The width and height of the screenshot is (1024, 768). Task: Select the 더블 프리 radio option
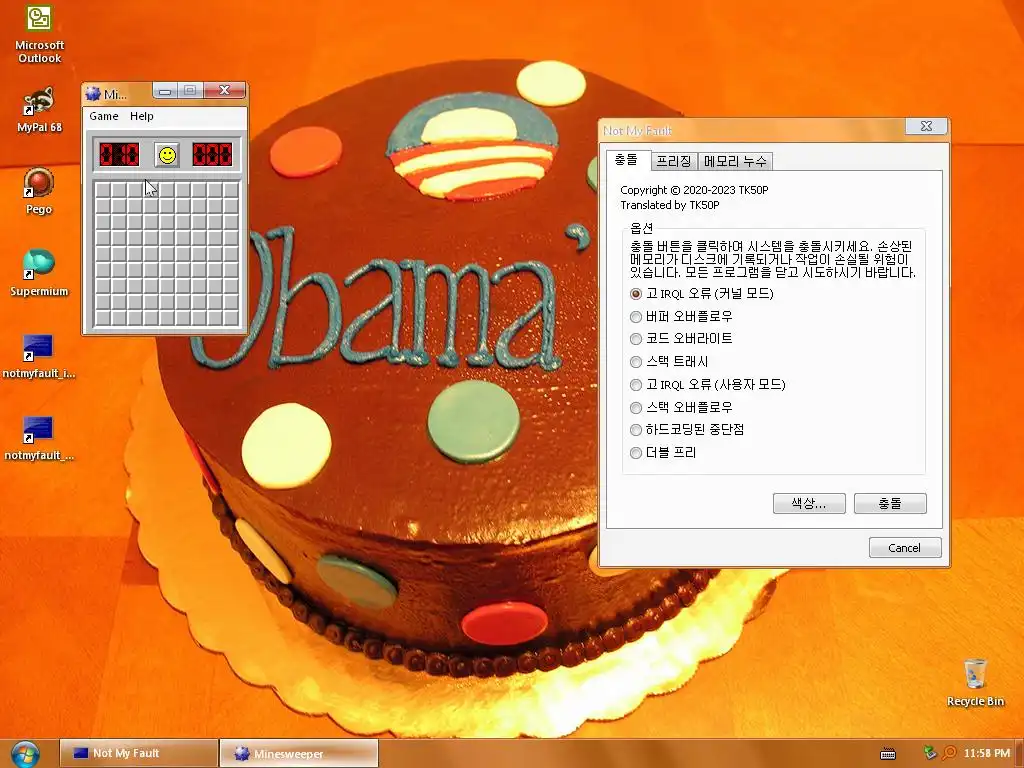(x=635, y=453)
